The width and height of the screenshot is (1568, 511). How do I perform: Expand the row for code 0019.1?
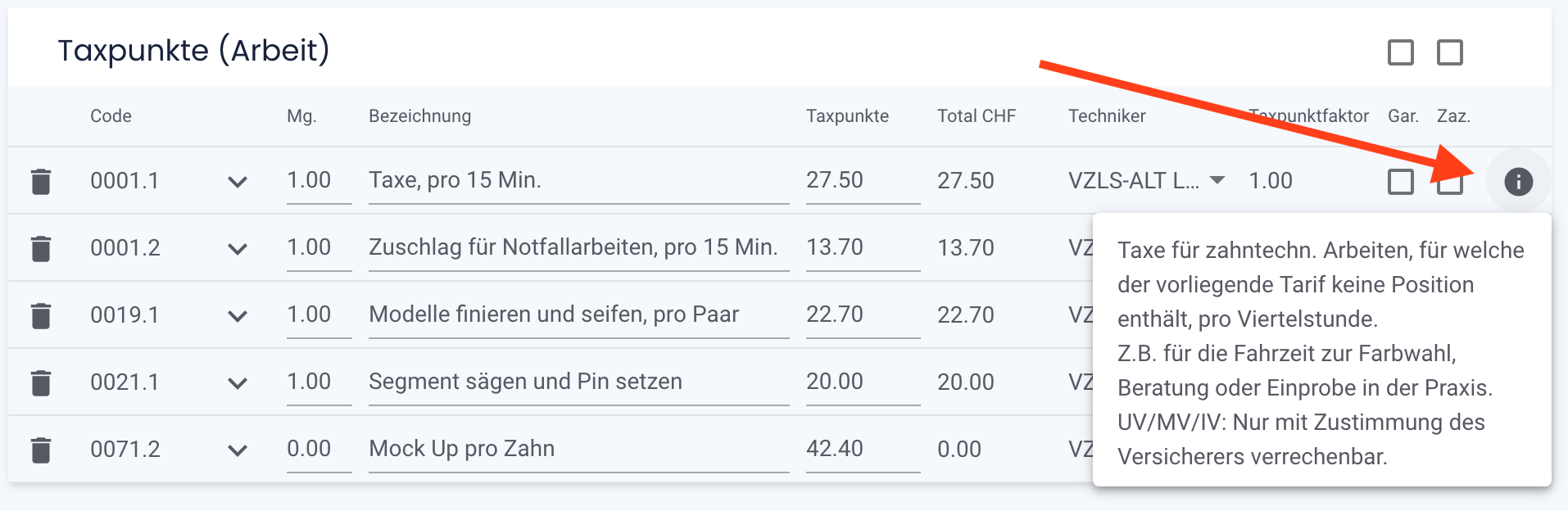[x=238, y=315]
